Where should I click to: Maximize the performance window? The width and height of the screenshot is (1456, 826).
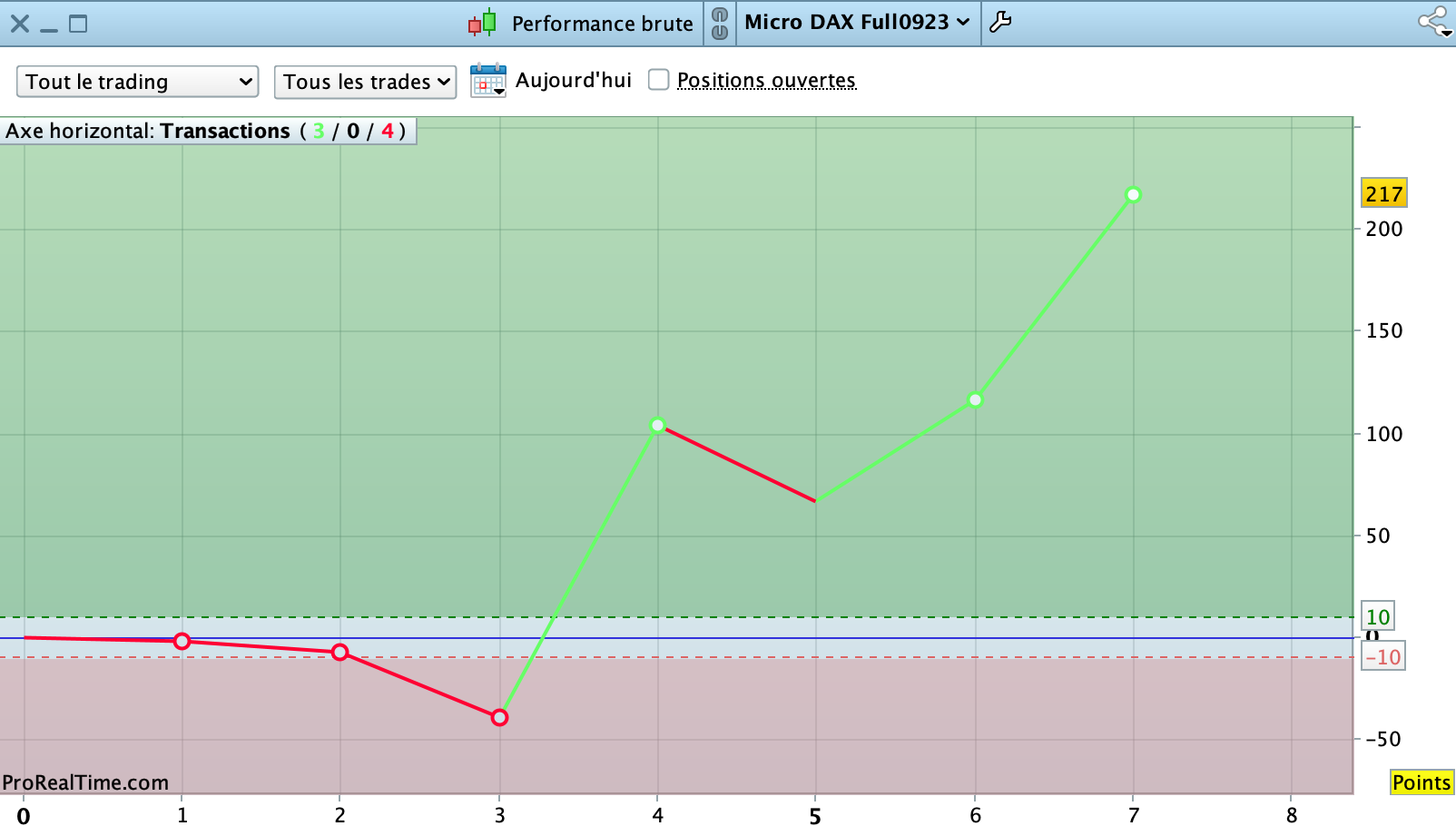pyautogui.click(x=79, y=24)
